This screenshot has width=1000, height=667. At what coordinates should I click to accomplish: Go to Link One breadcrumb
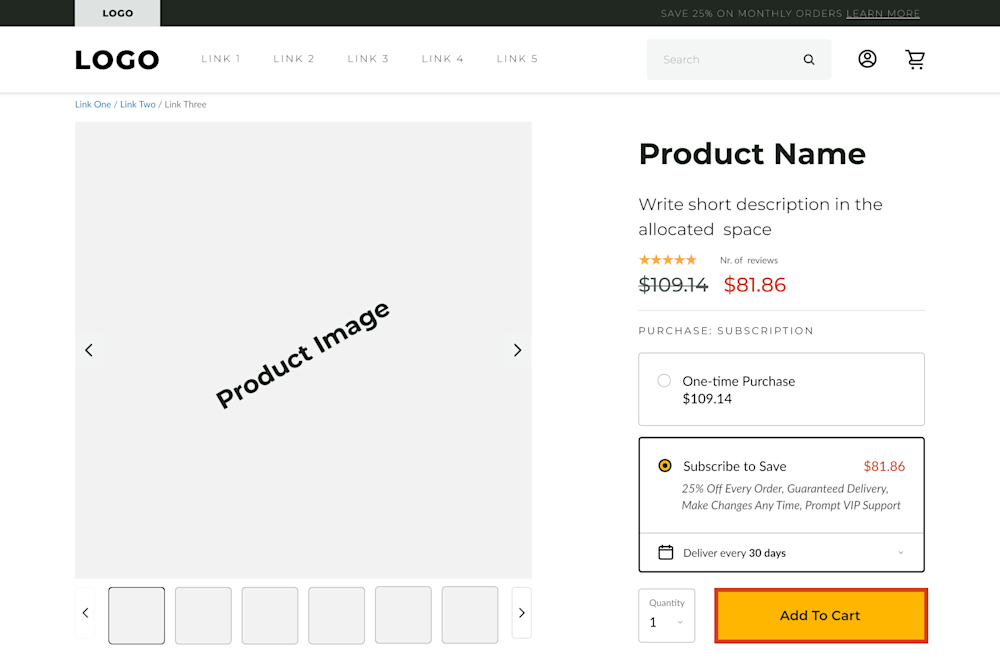pyautogui.click(x=93, y=104)
